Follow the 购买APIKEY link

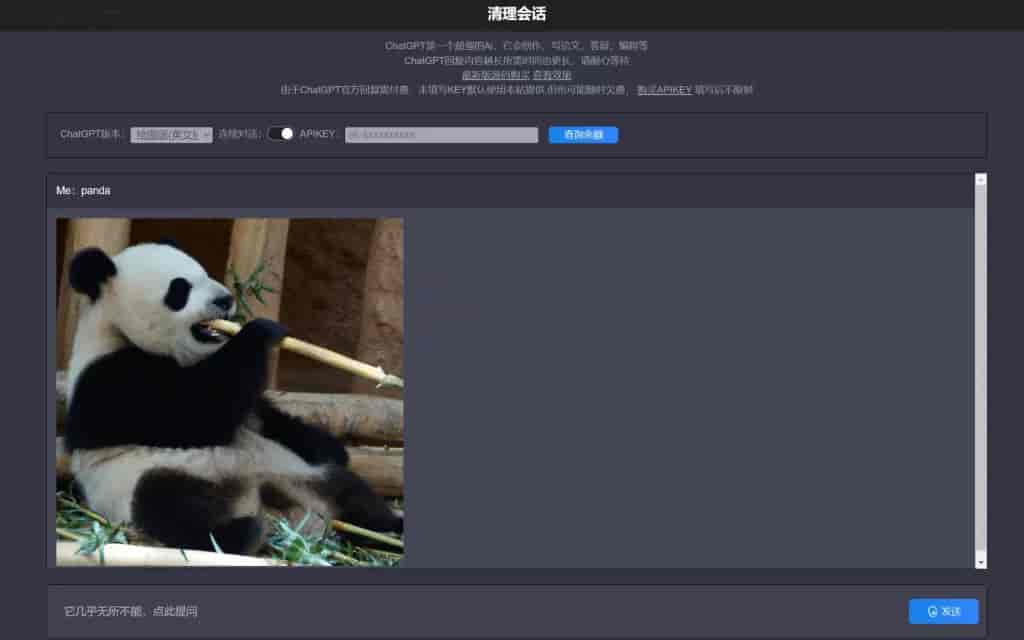click(x=664, y=90)
